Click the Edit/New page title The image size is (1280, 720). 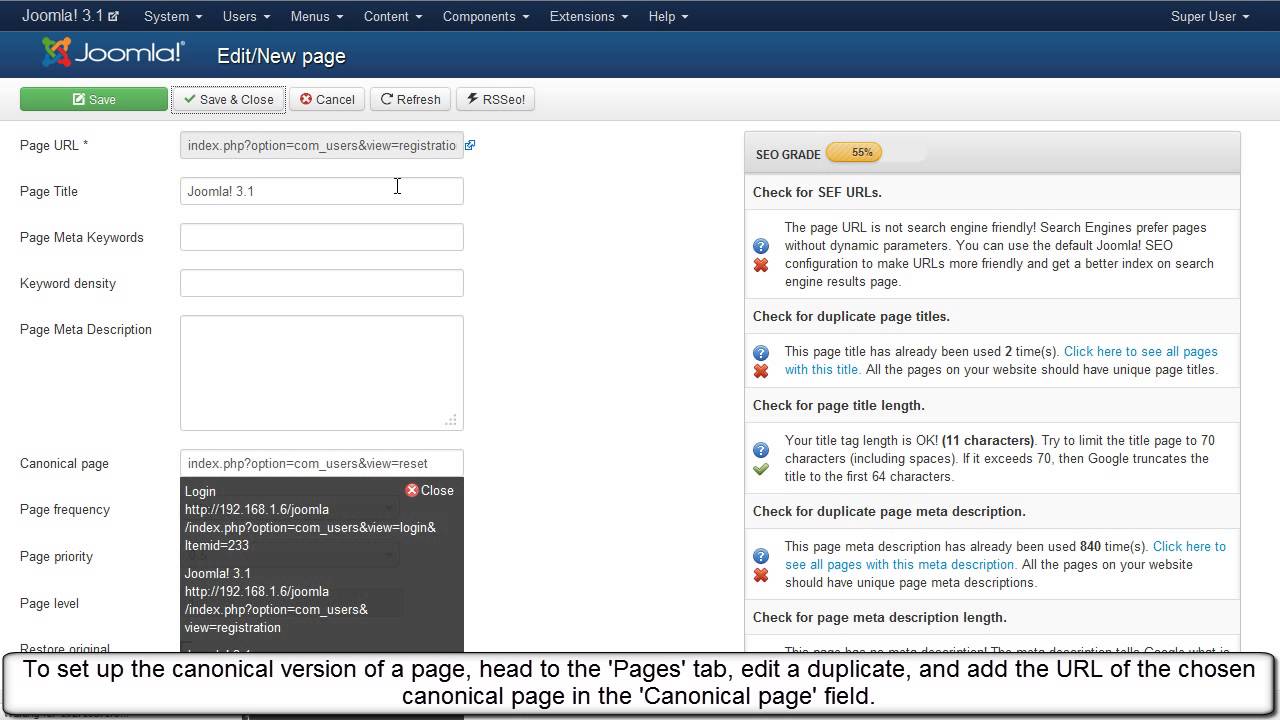(281, 56)
